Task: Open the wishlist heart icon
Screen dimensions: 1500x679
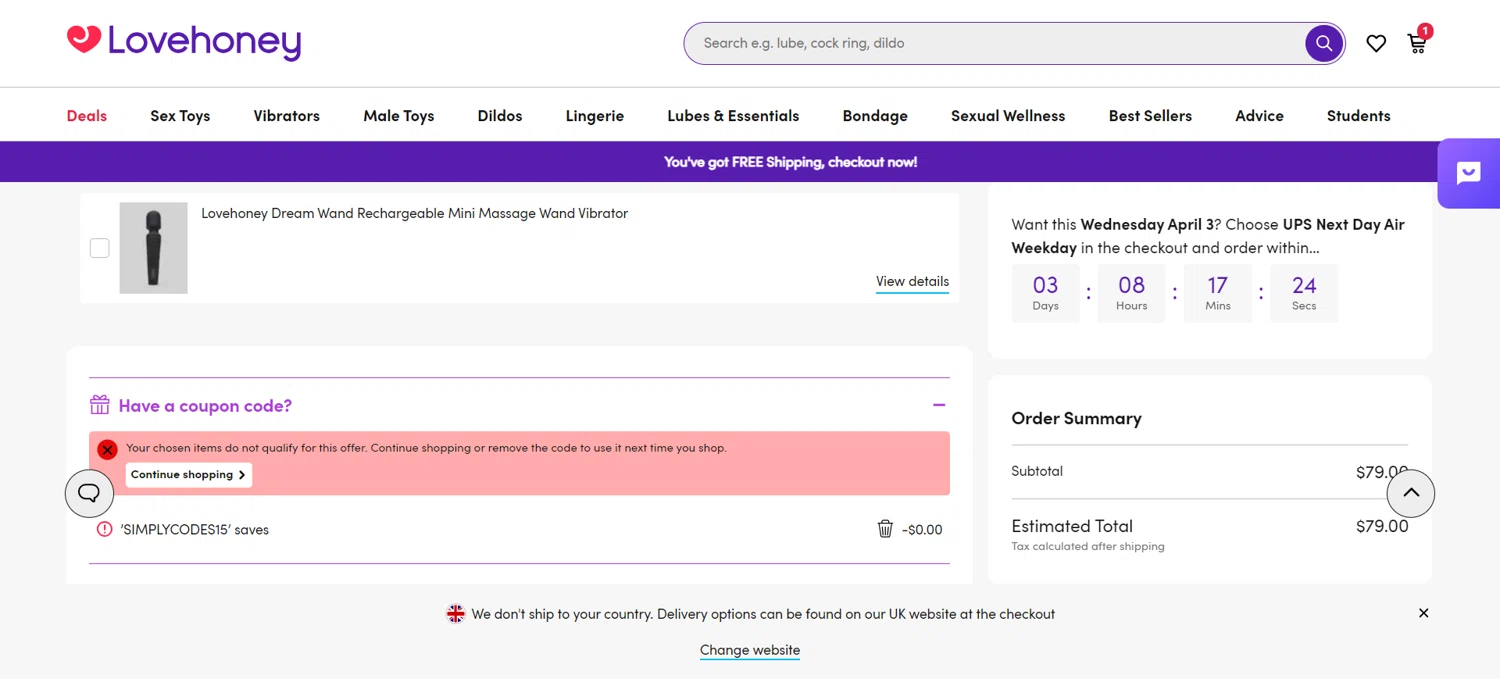Action: pos(1376,43)
